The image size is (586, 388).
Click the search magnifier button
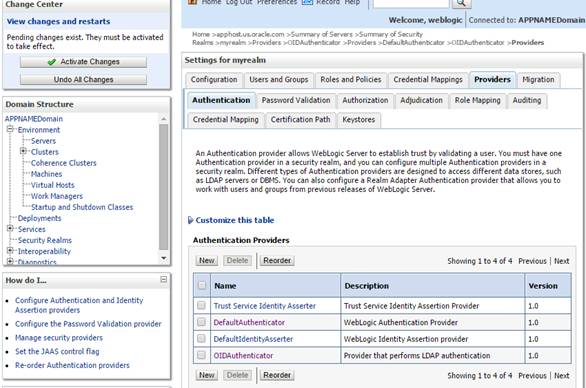pyautogui.click(x=462, y=3)
